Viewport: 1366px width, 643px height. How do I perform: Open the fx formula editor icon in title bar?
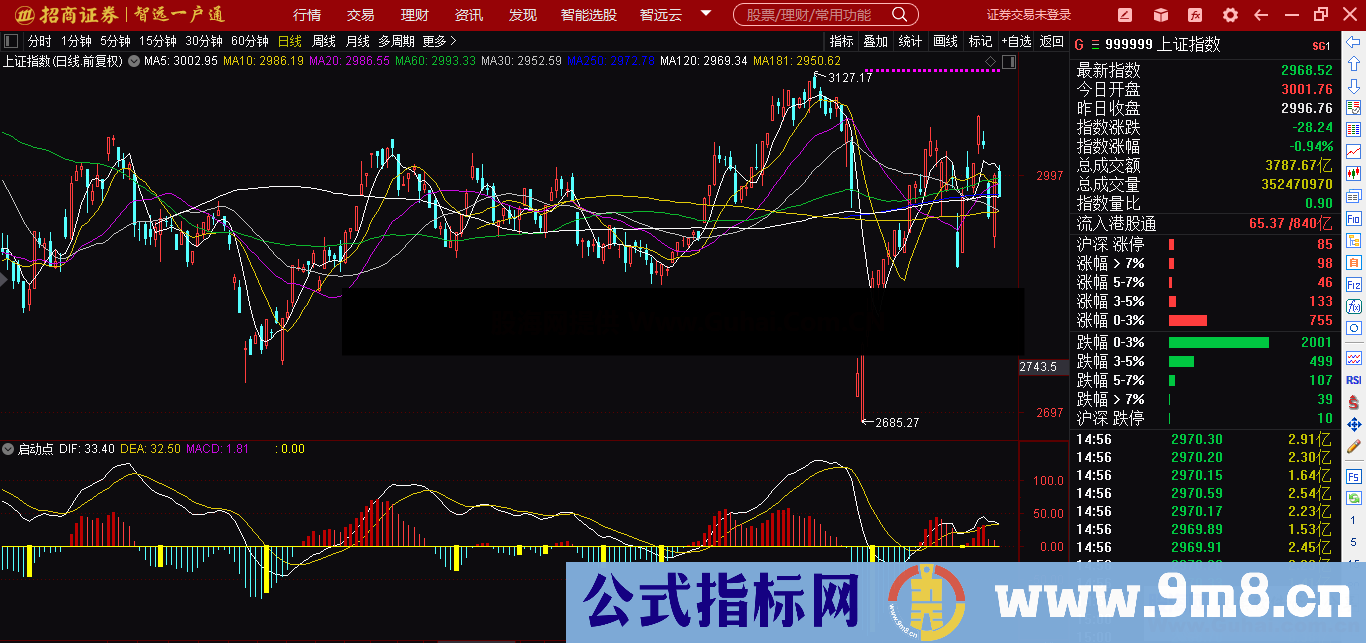pos(1195,14)
